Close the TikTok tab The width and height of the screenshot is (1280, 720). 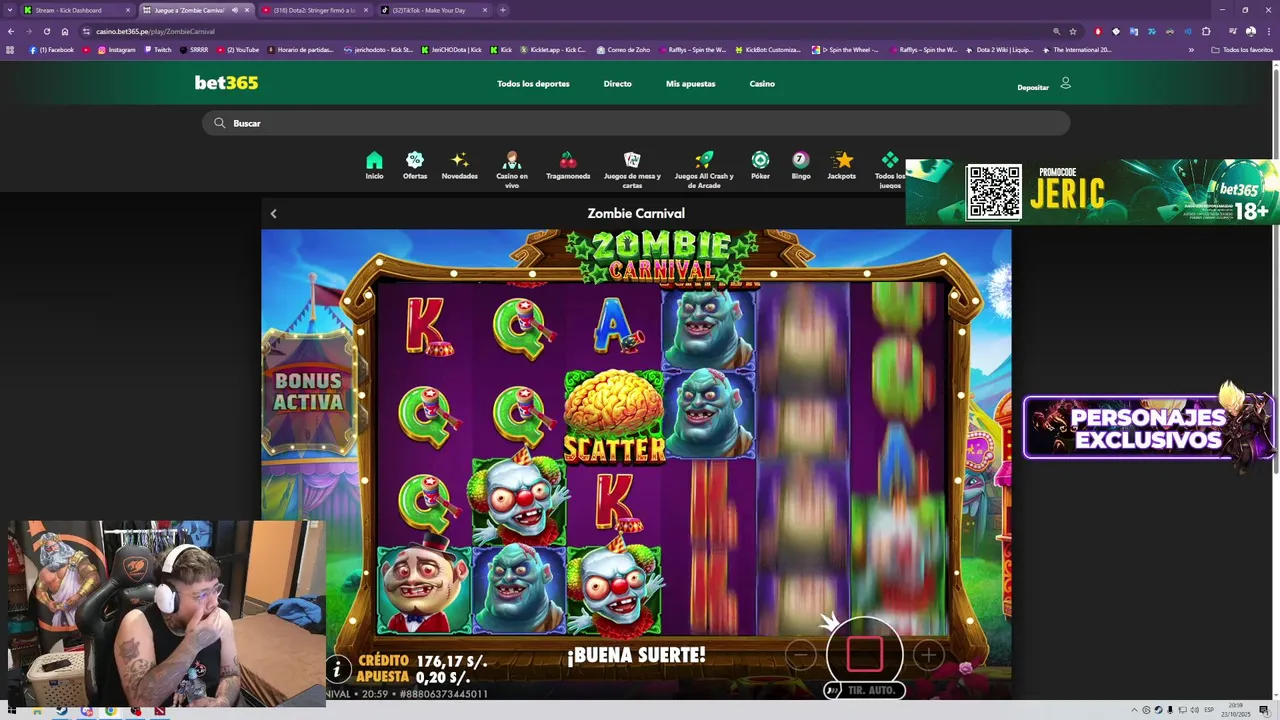pyautogui.click(x=484, y=10)
